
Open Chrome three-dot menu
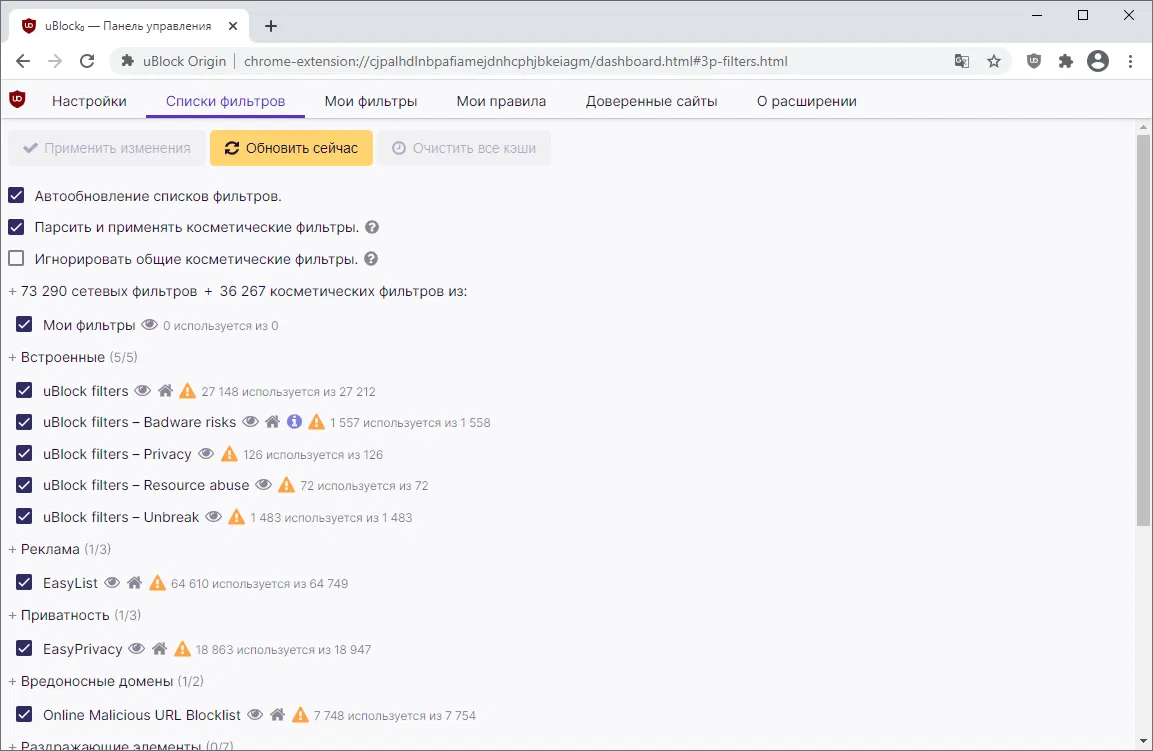coord(1130,62)
